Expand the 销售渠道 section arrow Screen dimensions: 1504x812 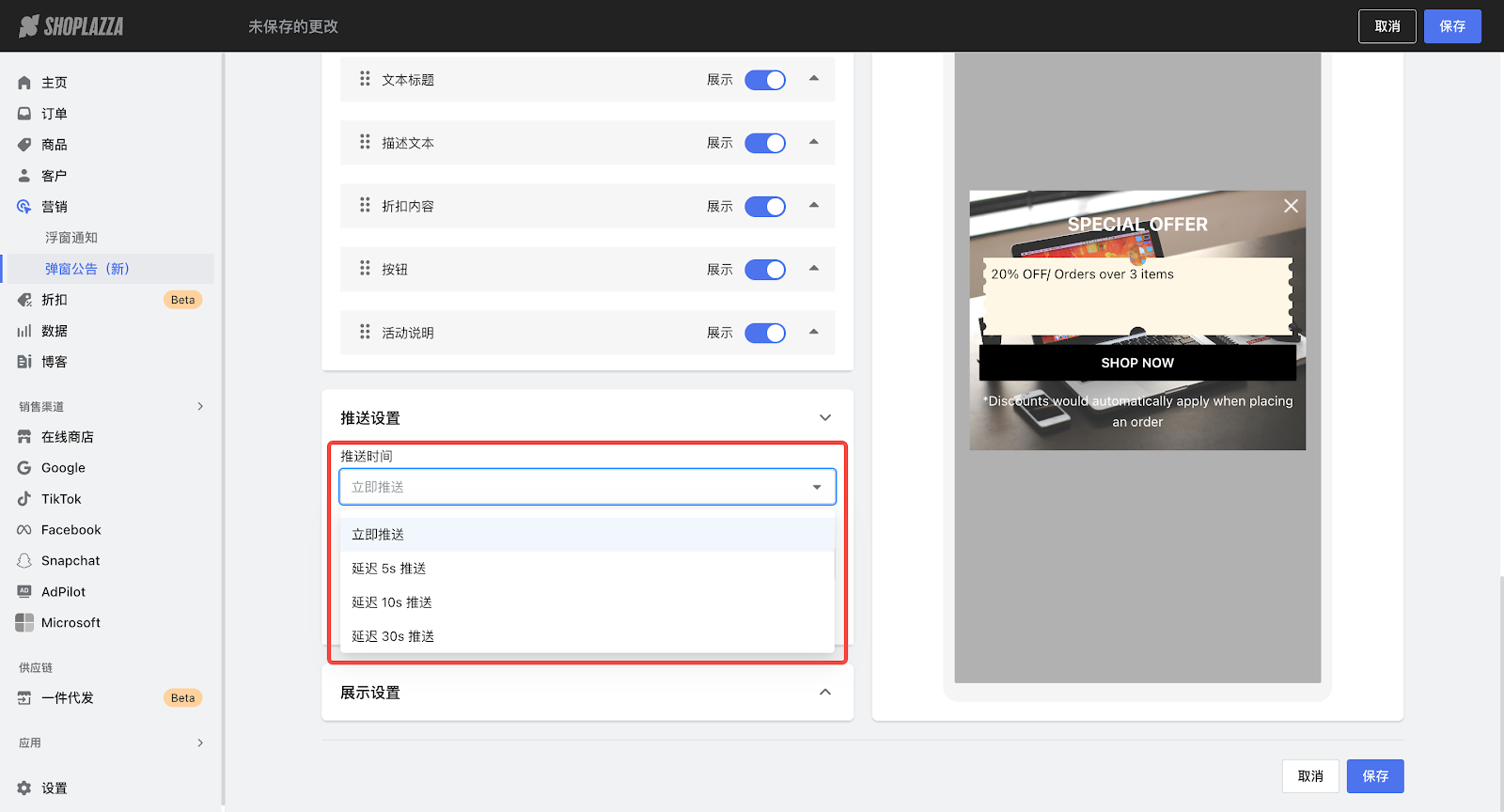200,406
